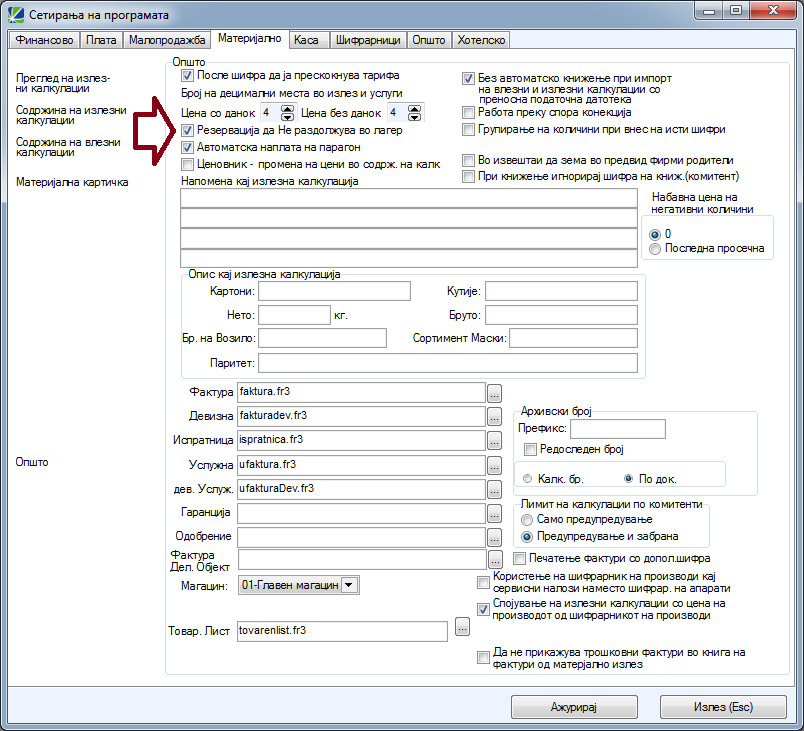Uncheck 'Резервација да Не раздолжува во лагер'

188,131
